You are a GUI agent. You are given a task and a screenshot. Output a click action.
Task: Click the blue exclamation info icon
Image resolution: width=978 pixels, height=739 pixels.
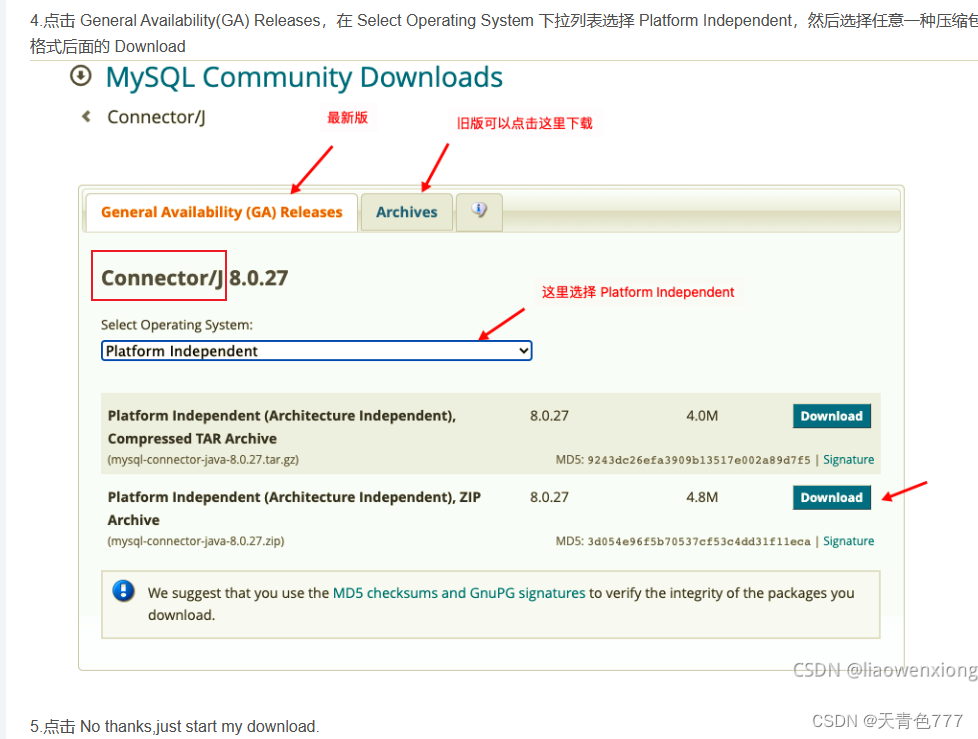(123, 590)
